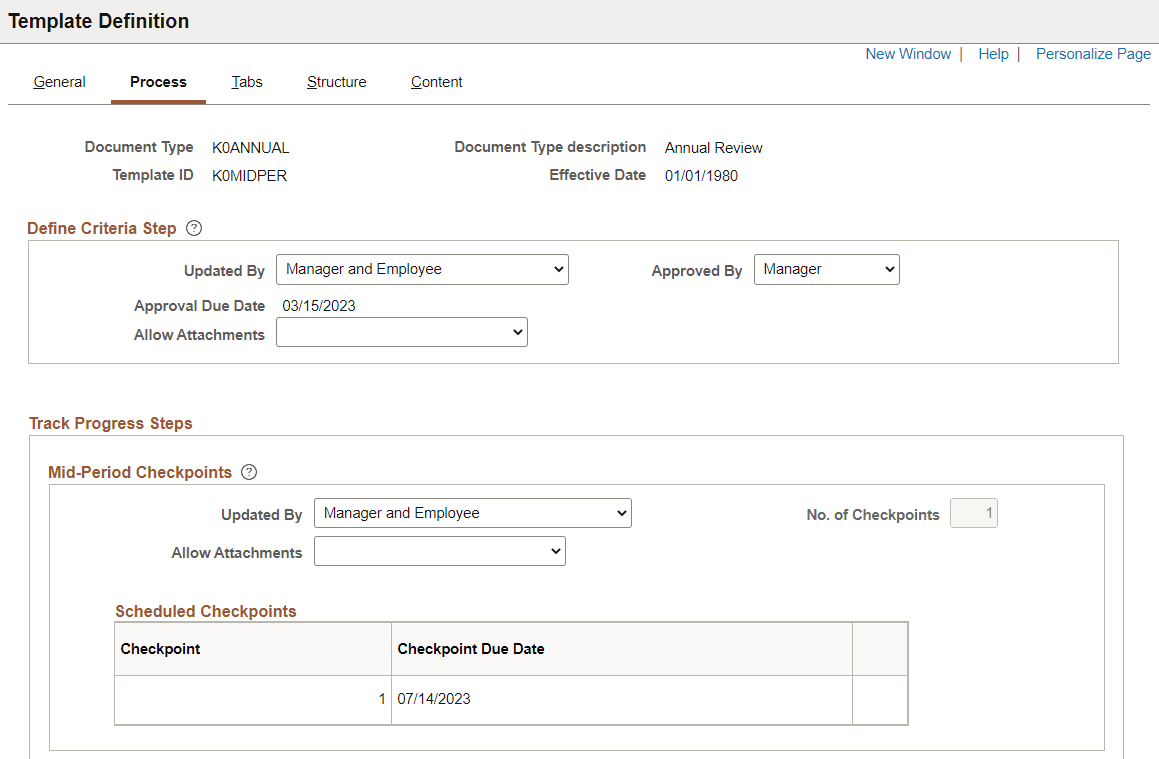Click the Help link
Viewport: 1159px width, 759px height.
[x=993, y=54]
